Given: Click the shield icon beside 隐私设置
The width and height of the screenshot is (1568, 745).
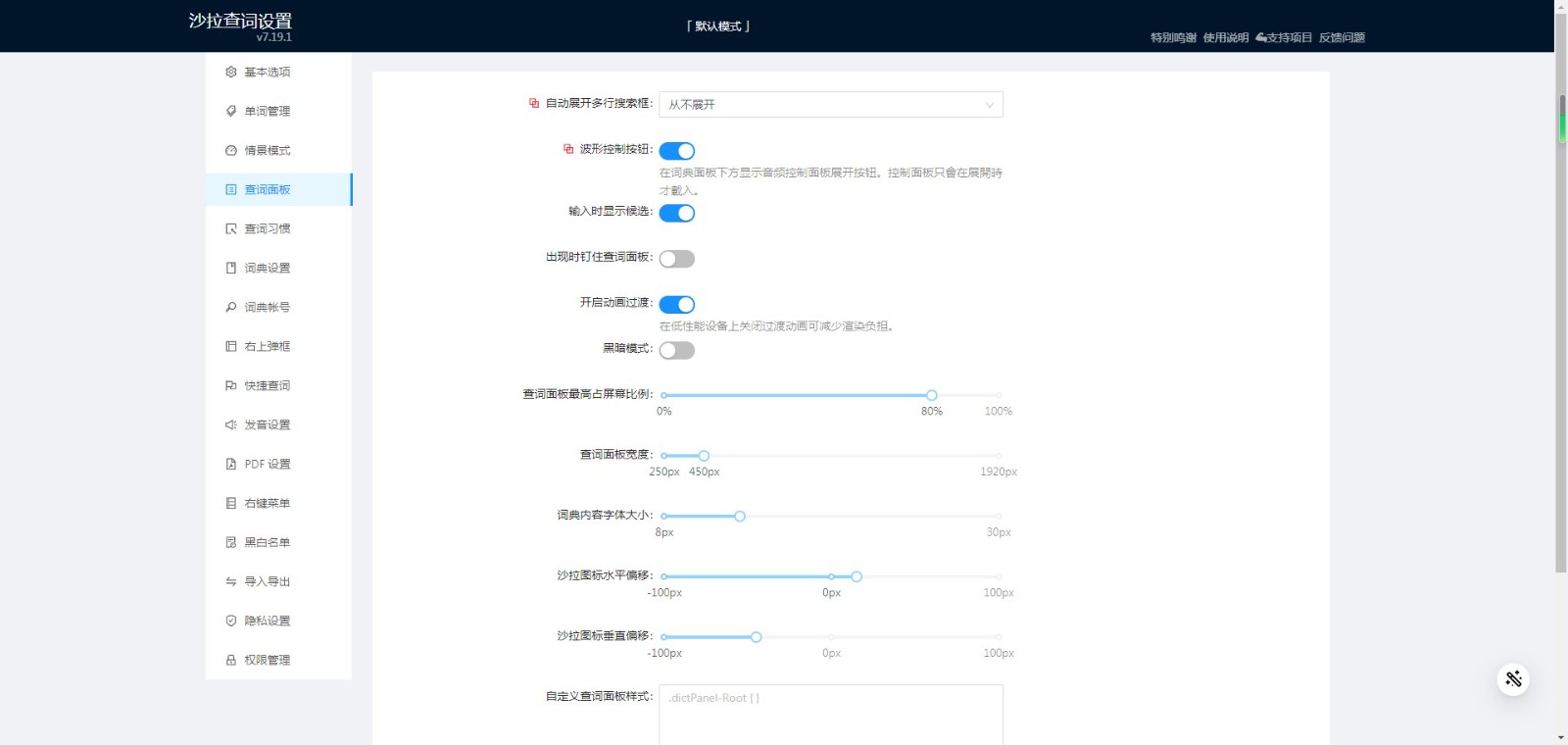Looking at the screenshot, I should (x=231, y=621).
